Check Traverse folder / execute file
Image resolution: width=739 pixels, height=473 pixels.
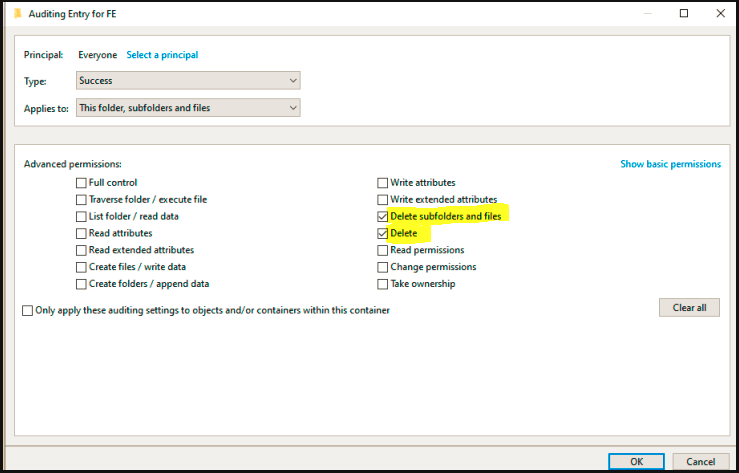tap(81, 200)
